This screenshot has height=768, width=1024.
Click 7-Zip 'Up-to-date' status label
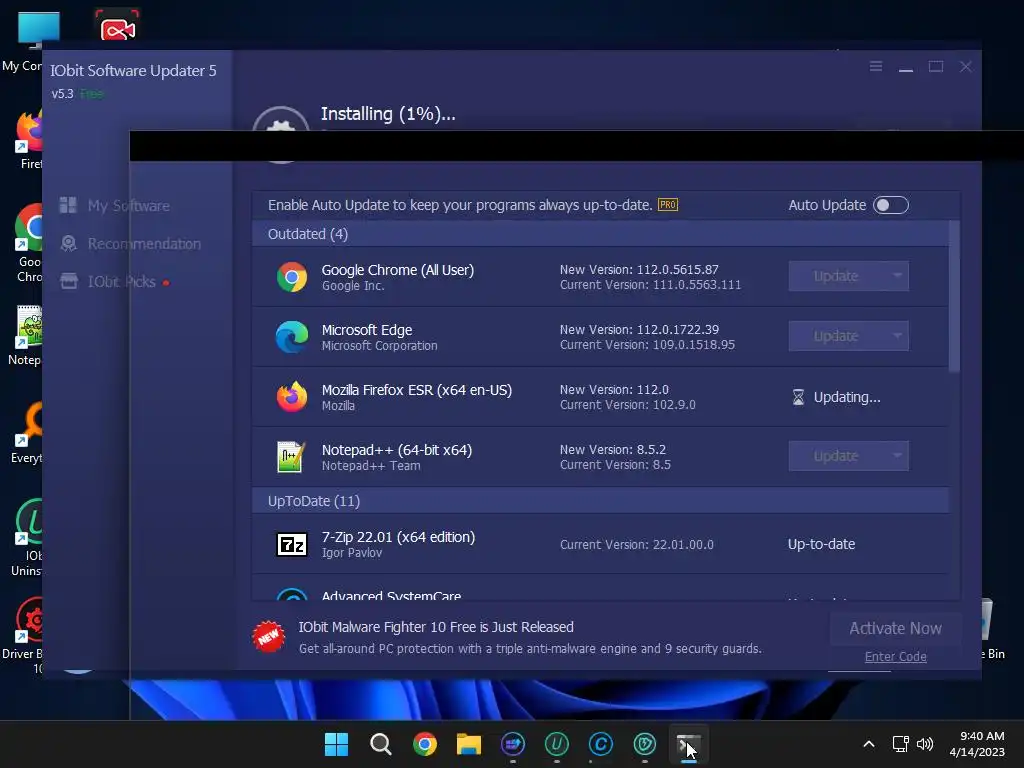pos(822,544)
